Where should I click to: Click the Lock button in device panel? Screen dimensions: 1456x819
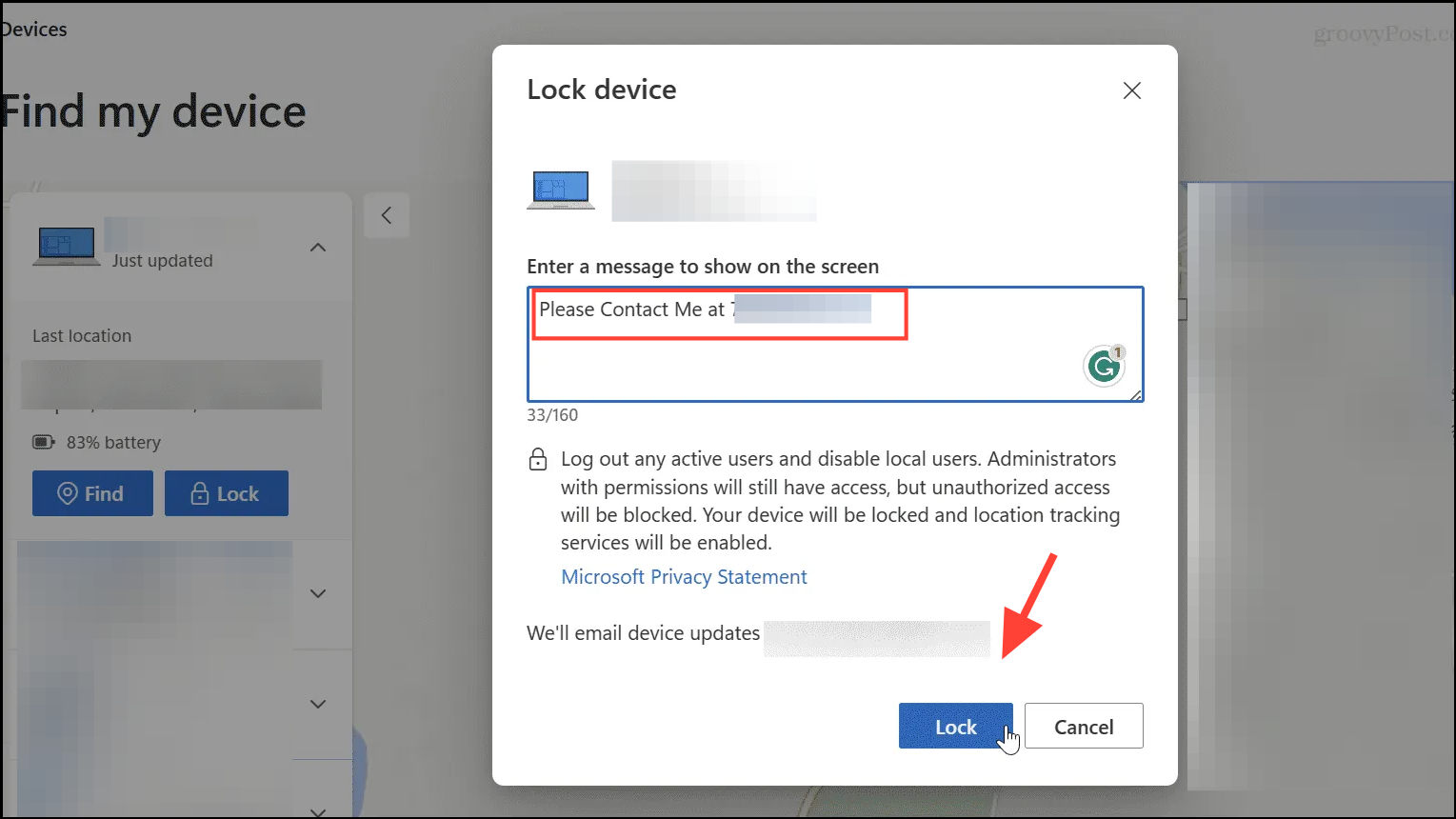pyautogui.click(x=227, y=493)
